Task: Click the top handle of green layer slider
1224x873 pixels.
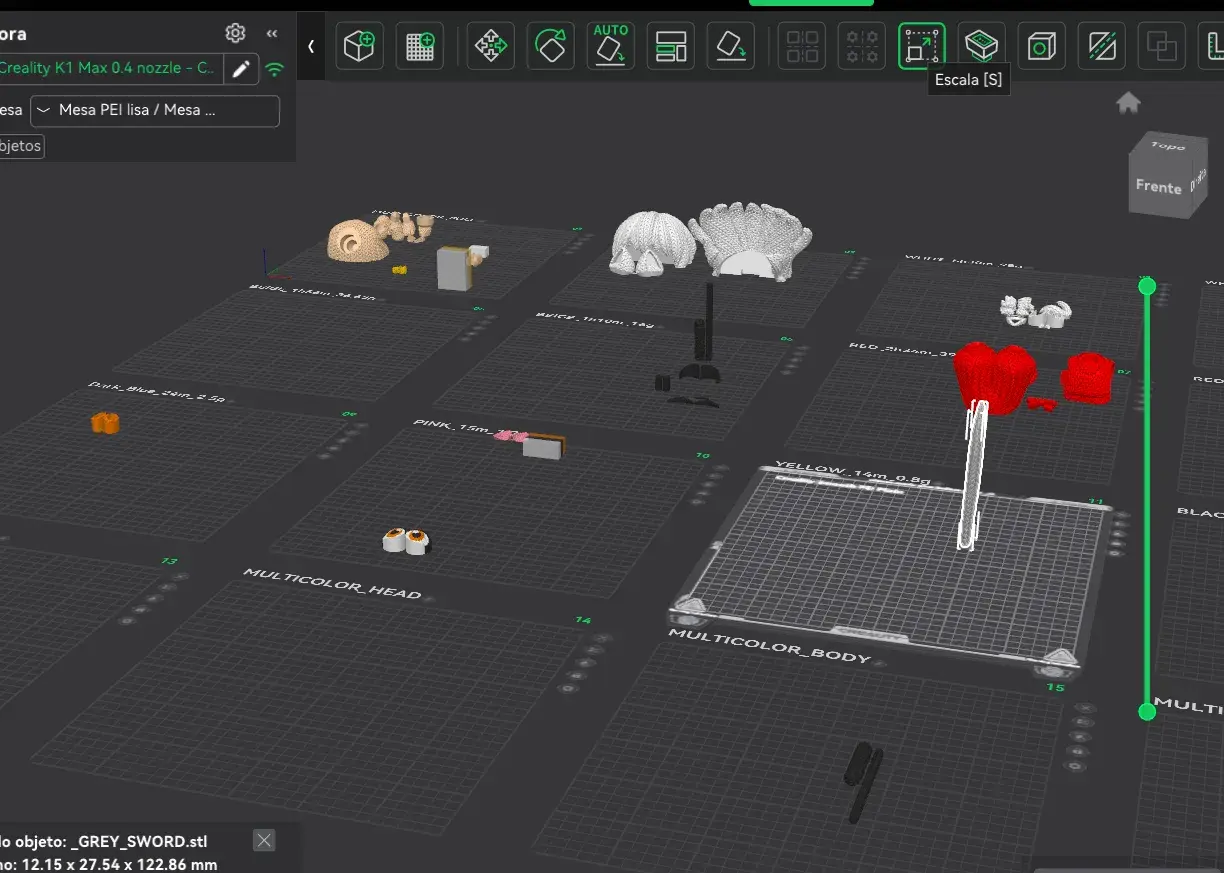Action: pyautogui.click(x=1147, y=287)
